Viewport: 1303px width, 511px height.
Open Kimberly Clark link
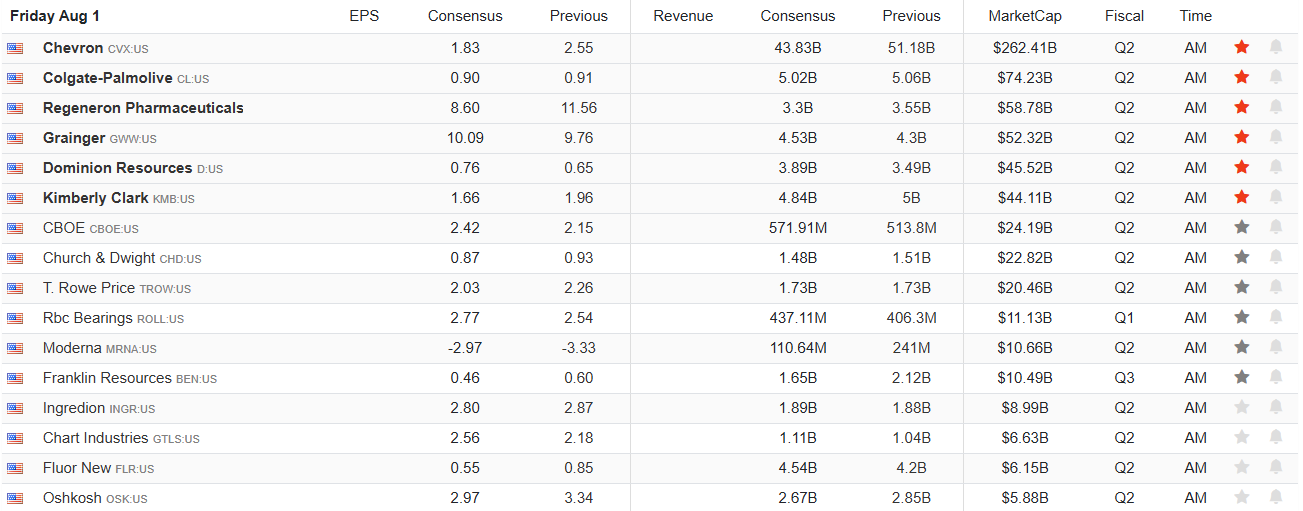[x=96, y=198]
